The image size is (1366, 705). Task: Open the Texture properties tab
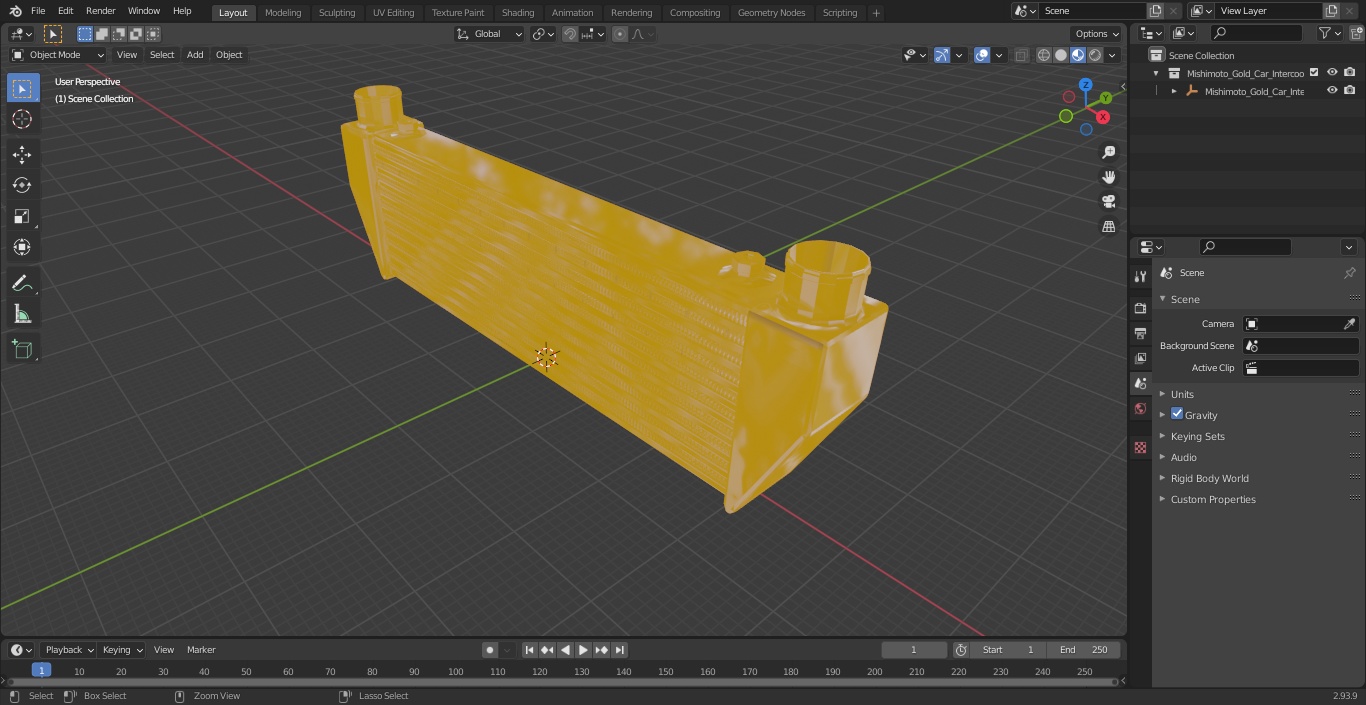(x=1140, y=448)
